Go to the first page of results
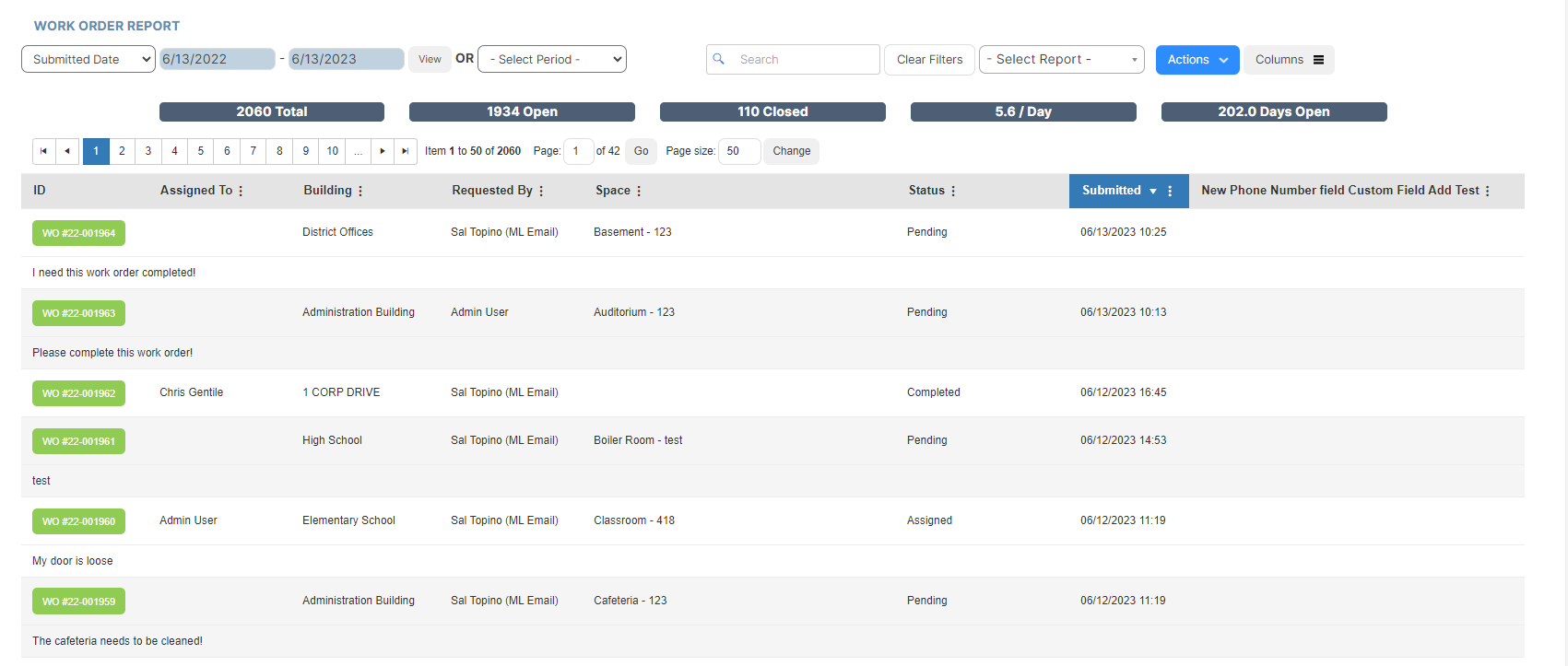Screen dimensions: 1568x666 (43, 151)
